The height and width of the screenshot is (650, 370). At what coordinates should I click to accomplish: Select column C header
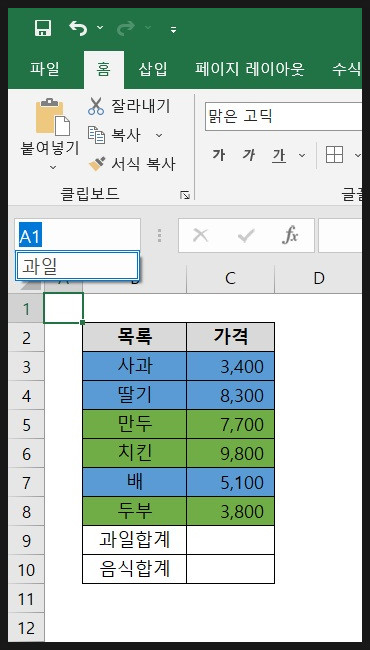click(230, 279)
